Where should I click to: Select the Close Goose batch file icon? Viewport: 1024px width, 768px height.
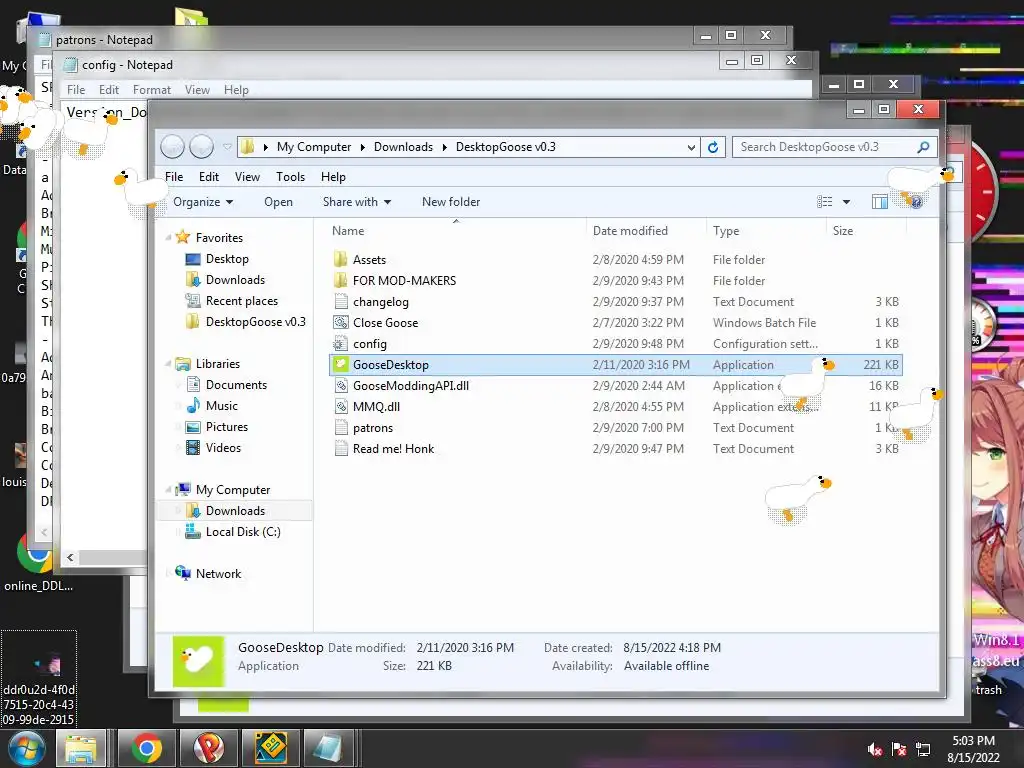pyautogui.click(x=340, y=323)
